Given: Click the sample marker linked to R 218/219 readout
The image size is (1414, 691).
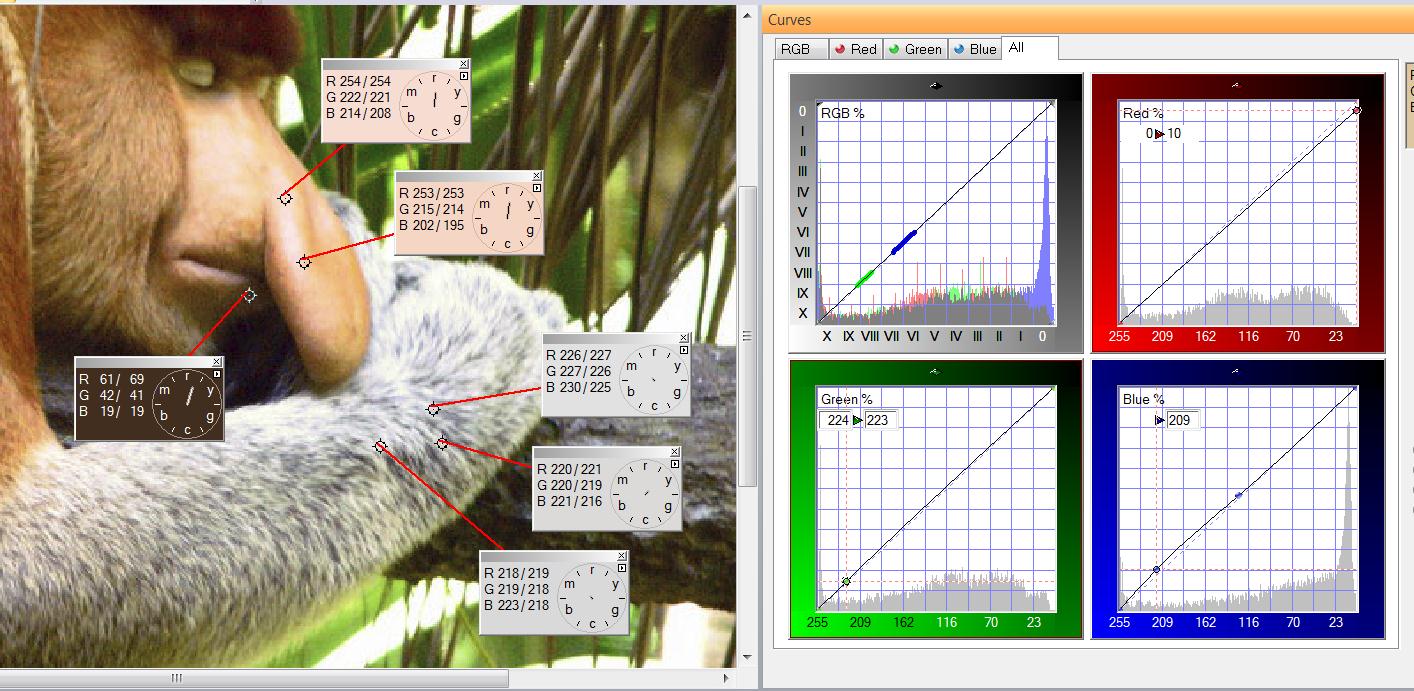Looking at the screenshot, I should [380, 446].
